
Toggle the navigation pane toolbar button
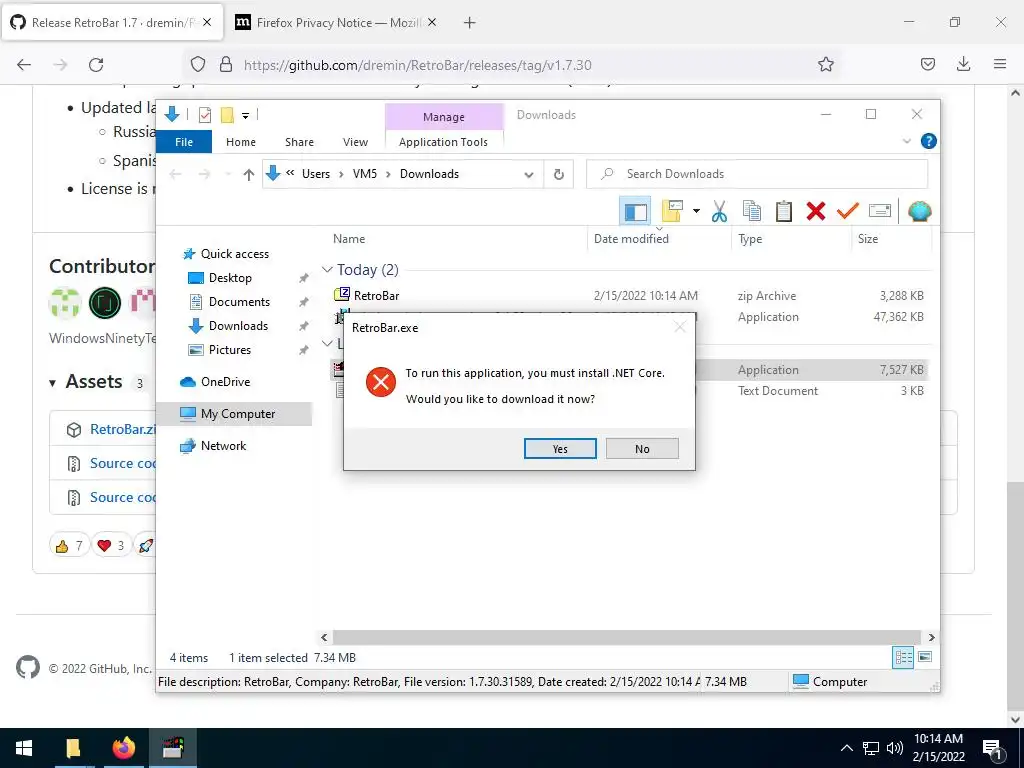click(x=635, y=211)
